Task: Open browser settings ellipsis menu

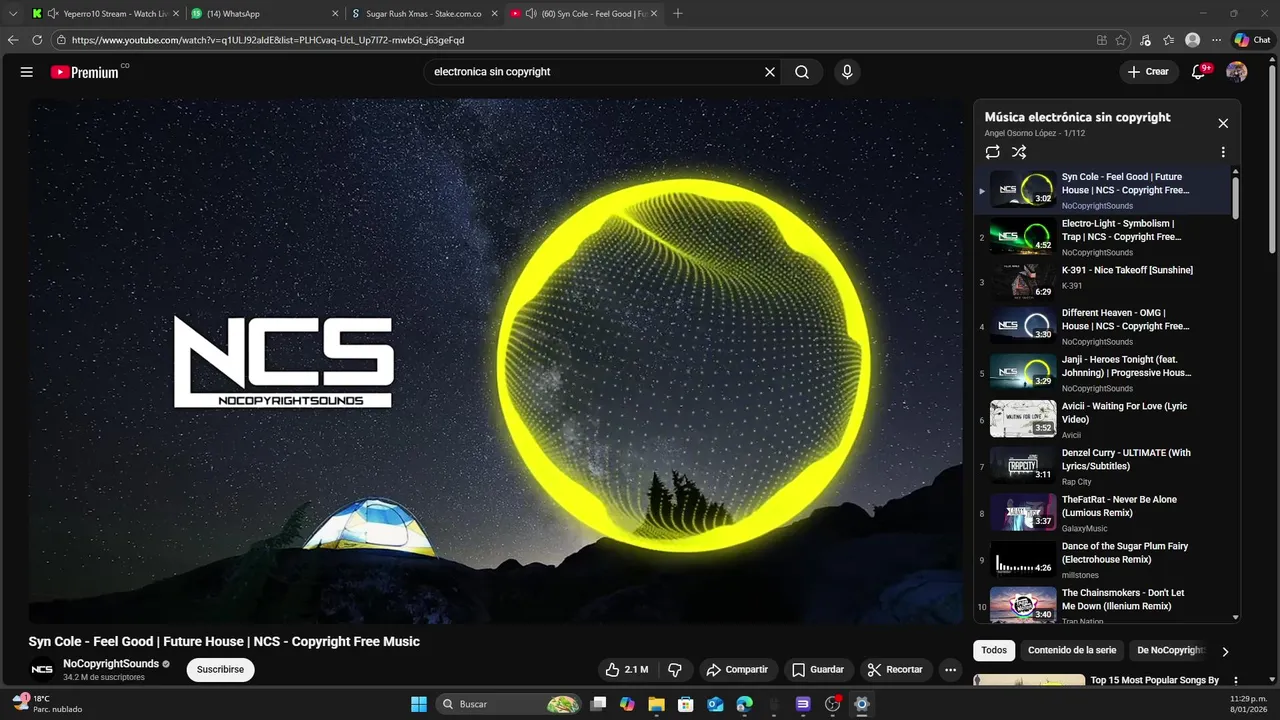Action: pos(1217,40)
